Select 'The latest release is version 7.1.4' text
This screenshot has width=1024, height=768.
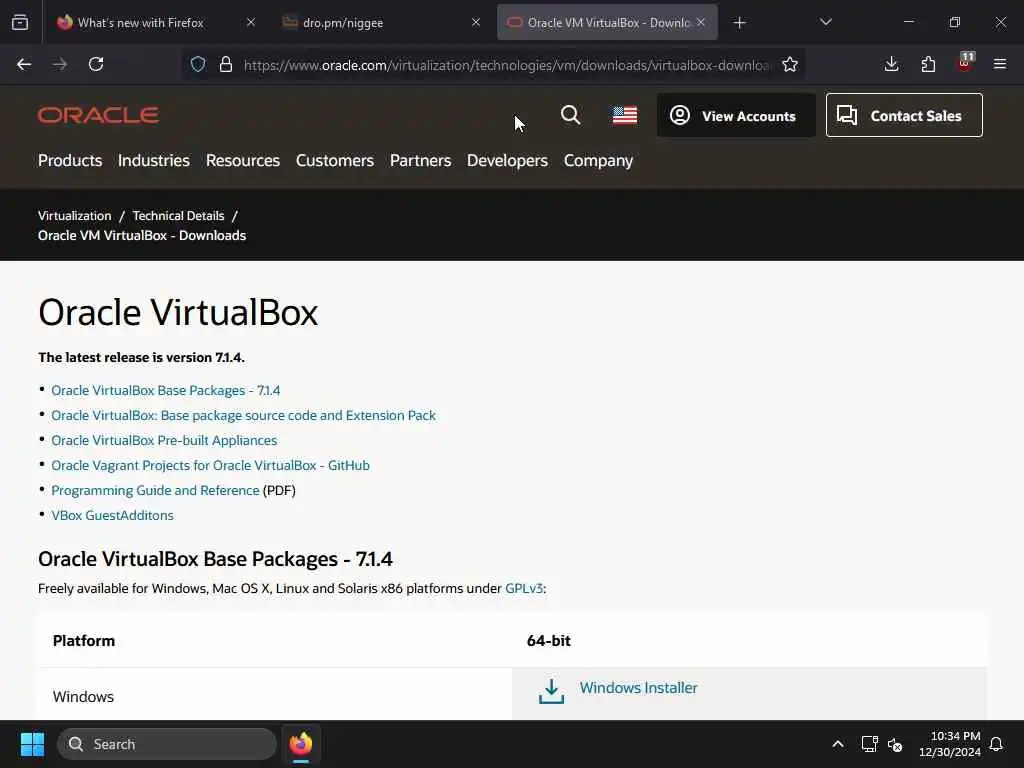(x=141, y=358)
